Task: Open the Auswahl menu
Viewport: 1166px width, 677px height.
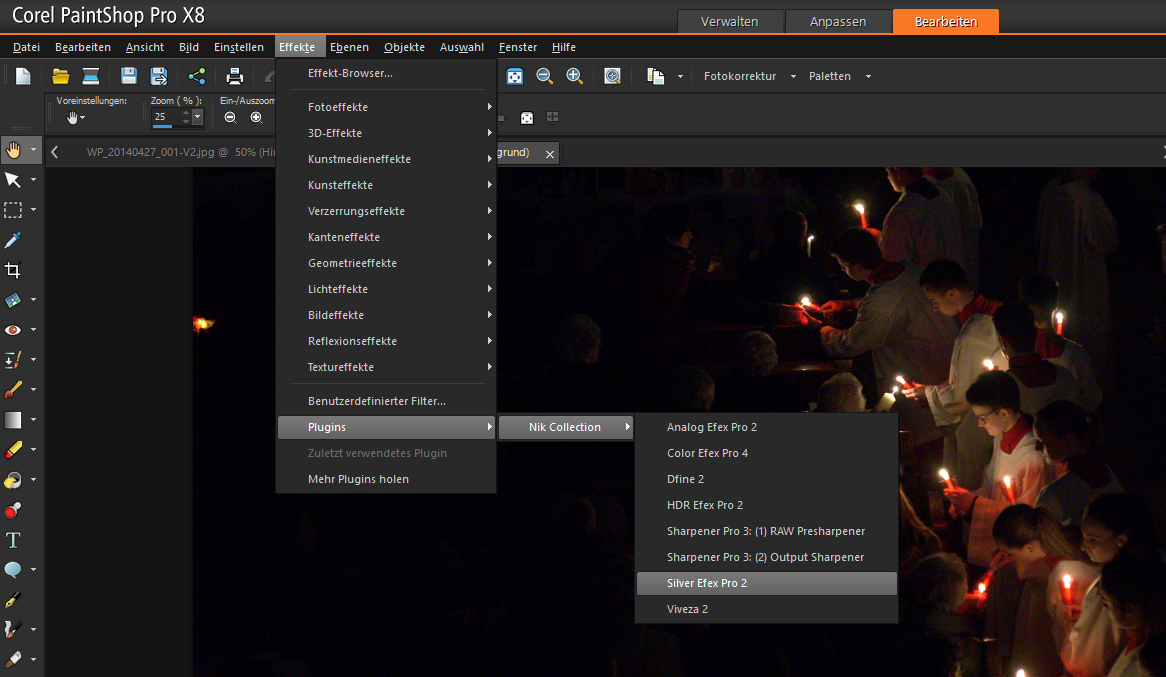Action: 462,47
